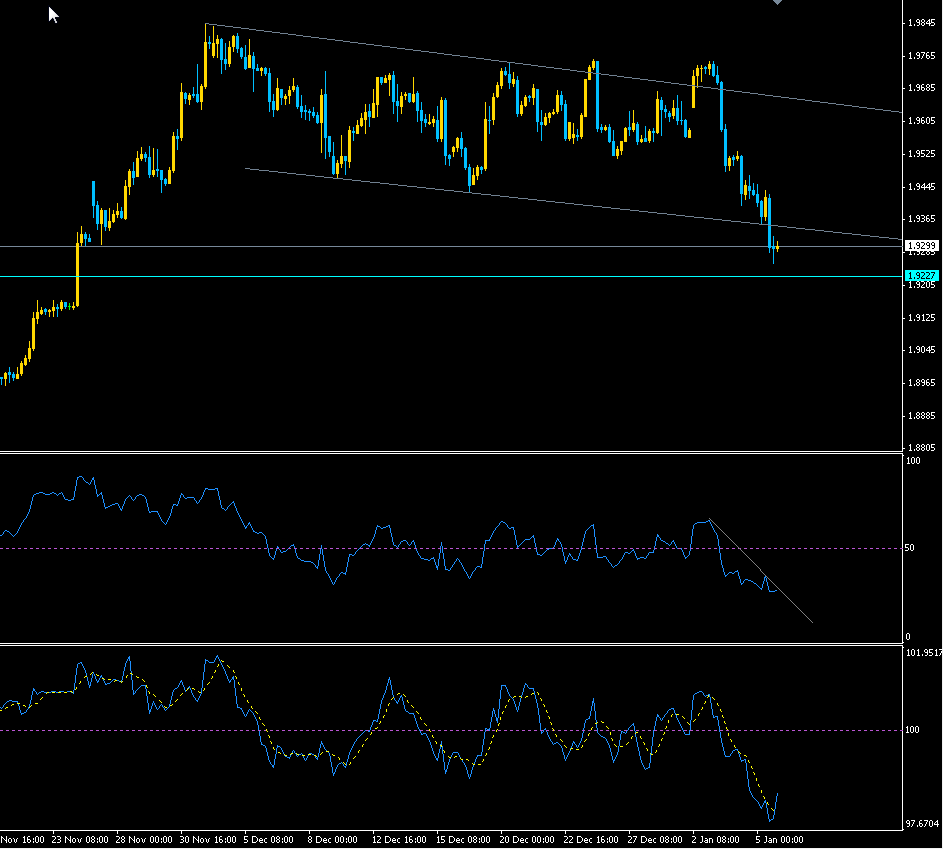Viewport: 944px width, 849px height.
Task: Click the 1.9365 price scale label
Action: point(921,219)
